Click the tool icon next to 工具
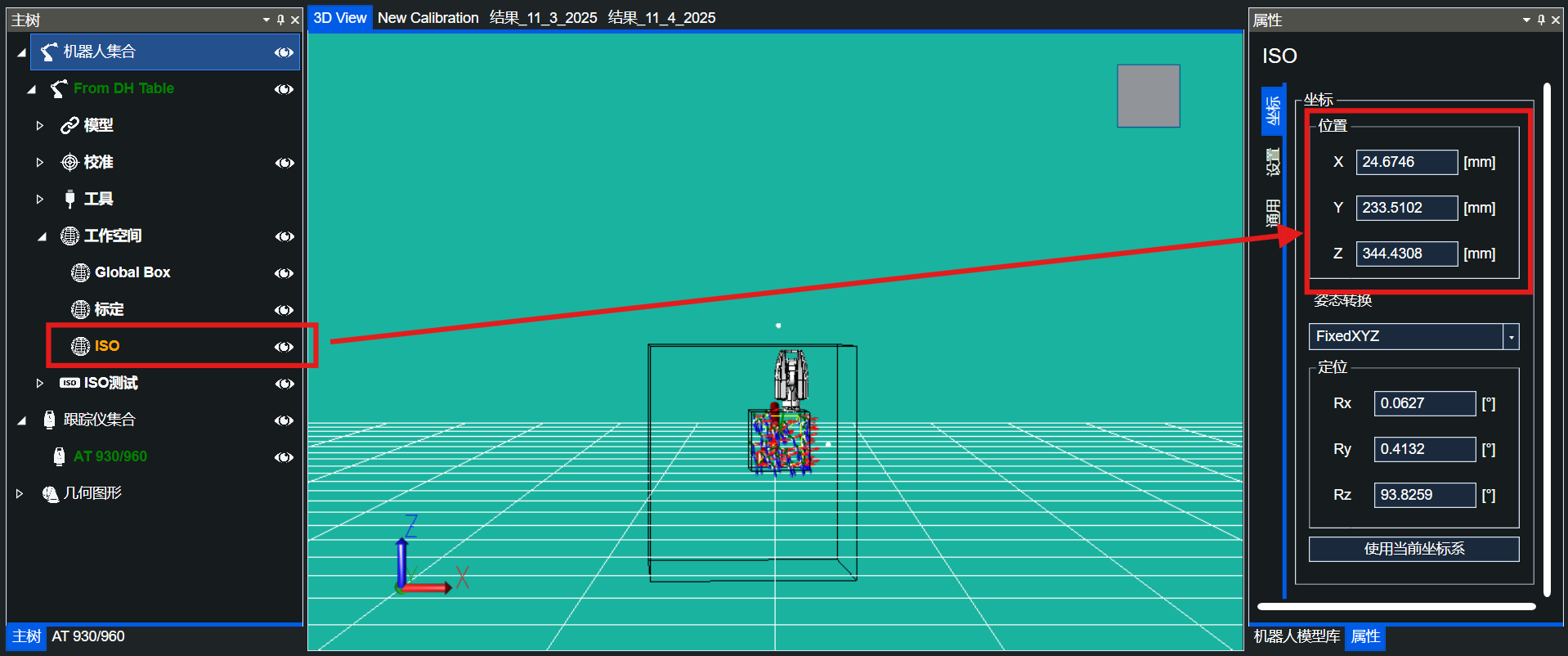This screenshot has height=656, width=1568. (x=69, y=199)
